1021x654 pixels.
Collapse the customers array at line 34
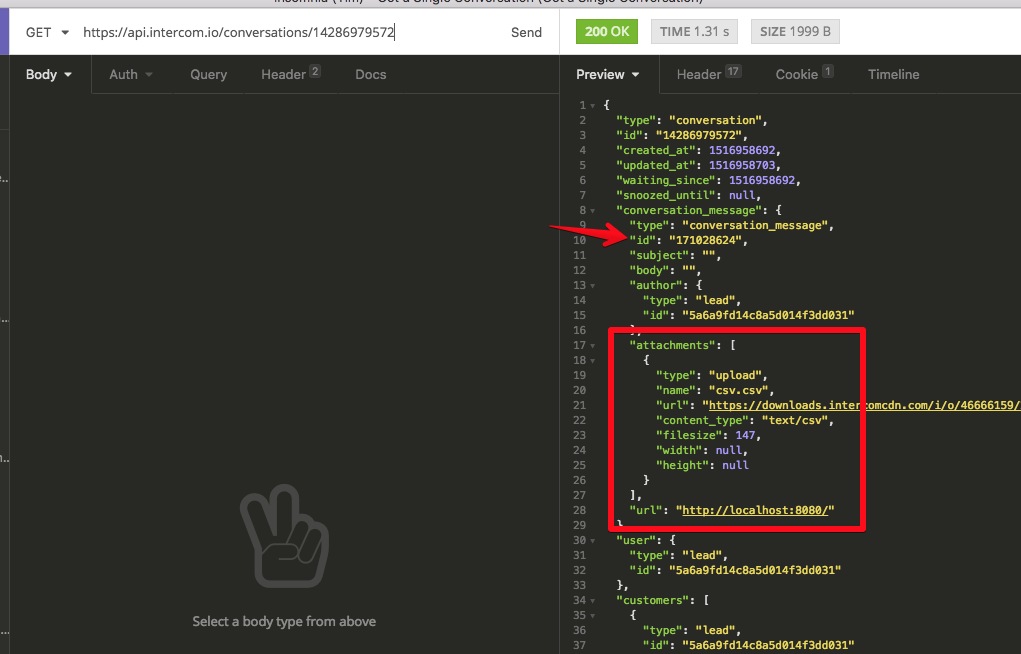tap(593, 601)
